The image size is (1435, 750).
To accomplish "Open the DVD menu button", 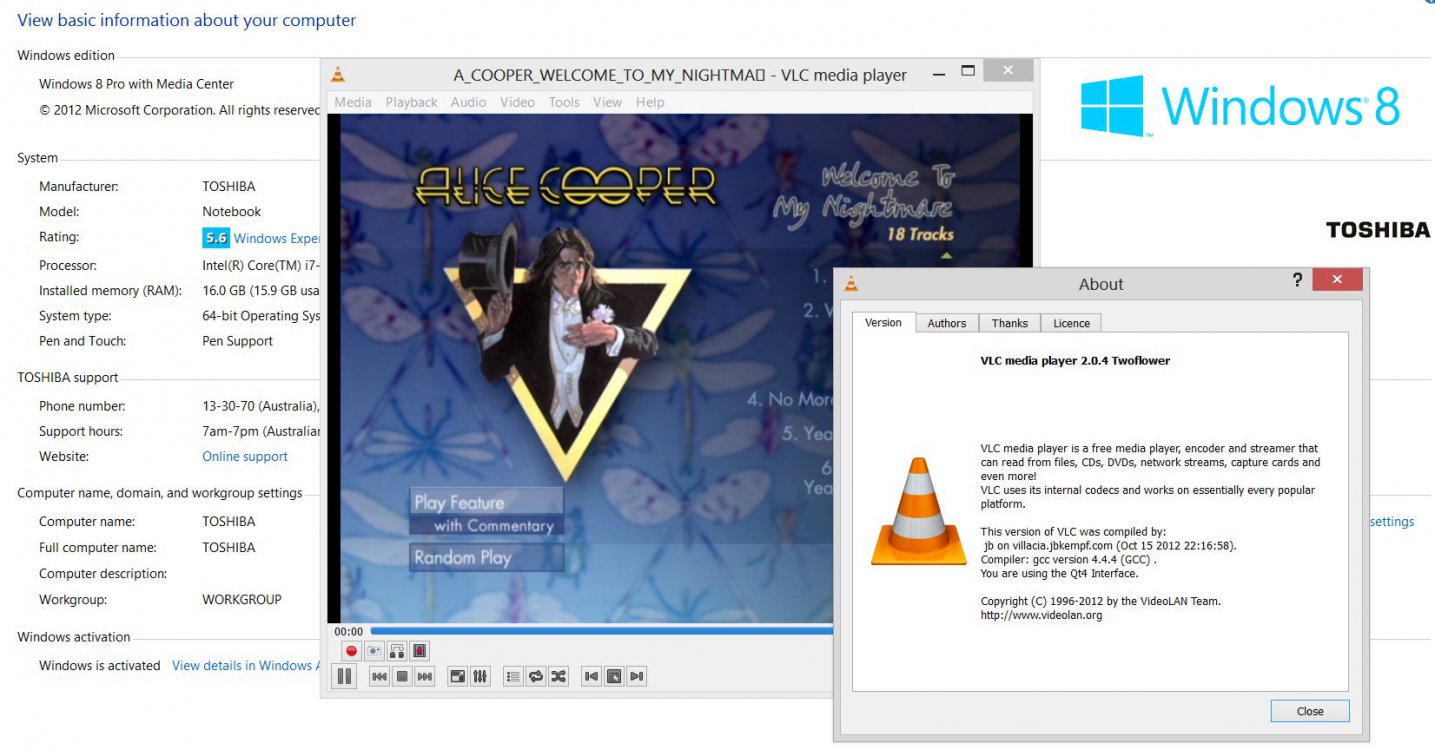I will 614,677.
